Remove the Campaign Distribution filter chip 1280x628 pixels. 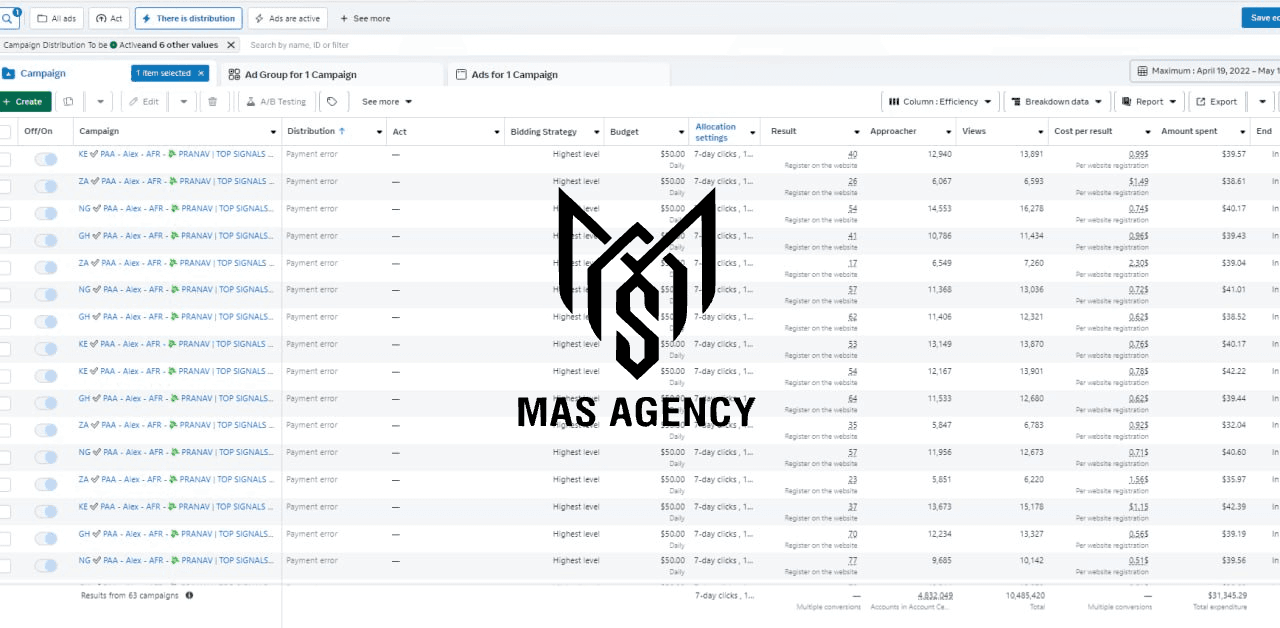(x=231, y=45)
